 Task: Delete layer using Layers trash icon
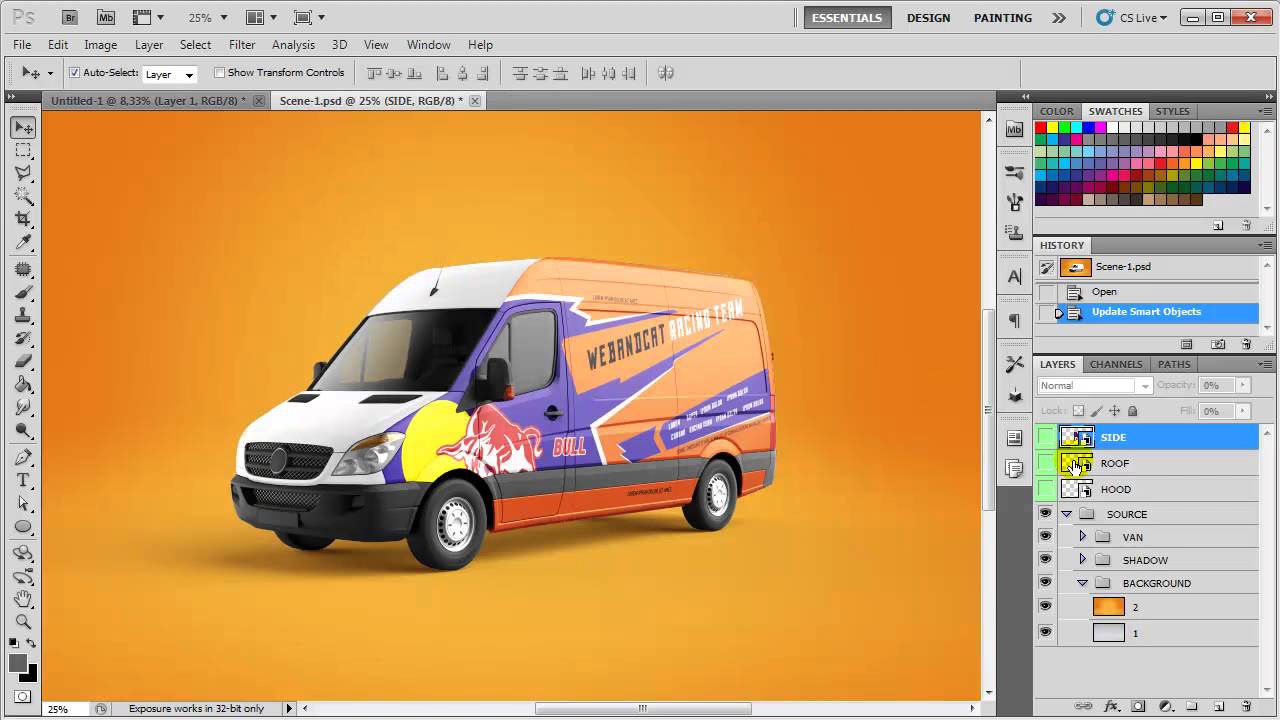pyautogui.click(x=1246, y=706)
